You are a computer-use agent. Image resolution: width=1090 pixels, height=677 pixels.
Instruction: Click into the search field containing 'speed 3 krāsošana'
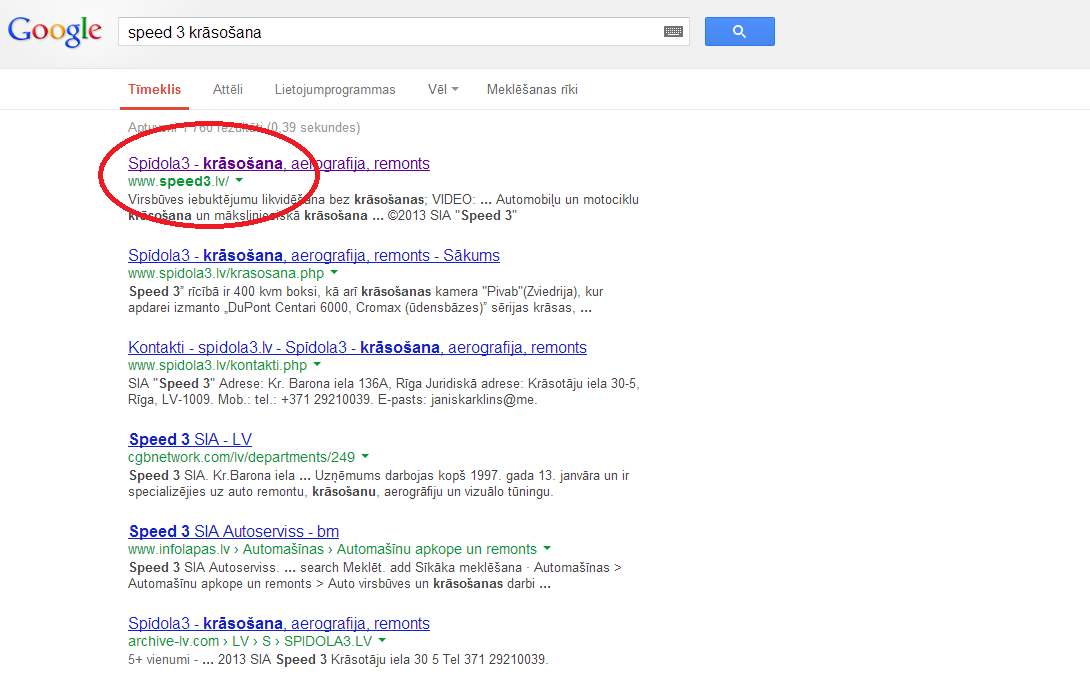tap(390, 32)
